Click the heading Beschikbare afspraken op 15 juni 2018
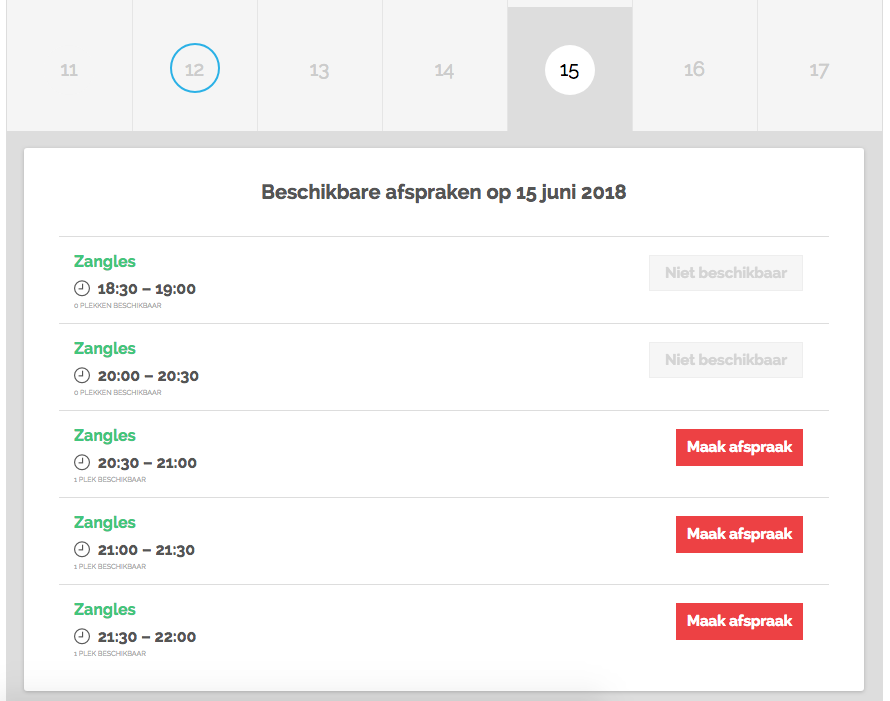The height and width of the screenshot is (701, 890). coord(443,192)
